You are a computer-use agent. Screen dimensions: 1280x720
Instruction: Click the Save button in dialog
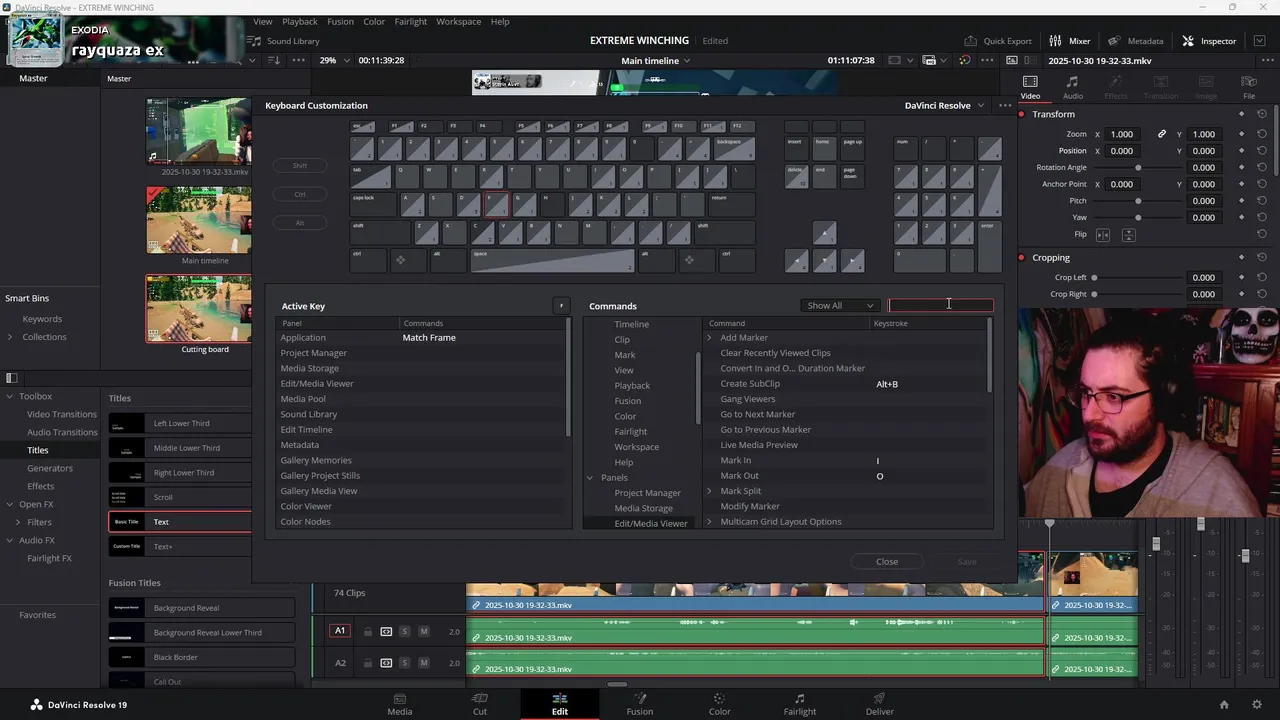point(967,561)
